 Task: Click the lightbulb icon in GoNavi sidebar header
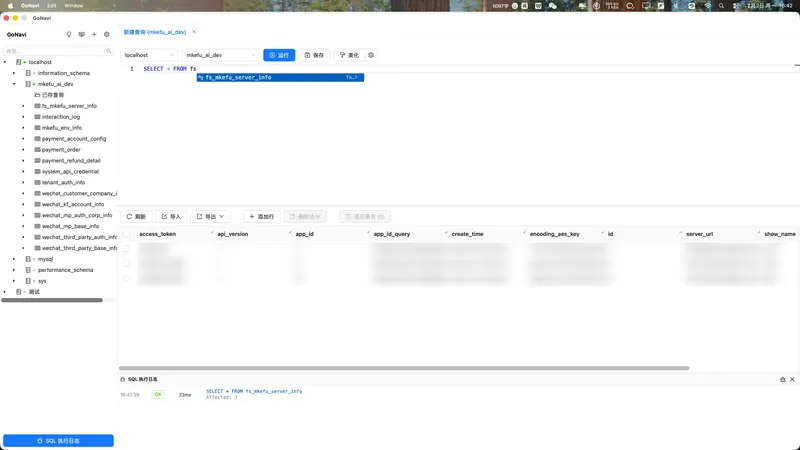69,34
